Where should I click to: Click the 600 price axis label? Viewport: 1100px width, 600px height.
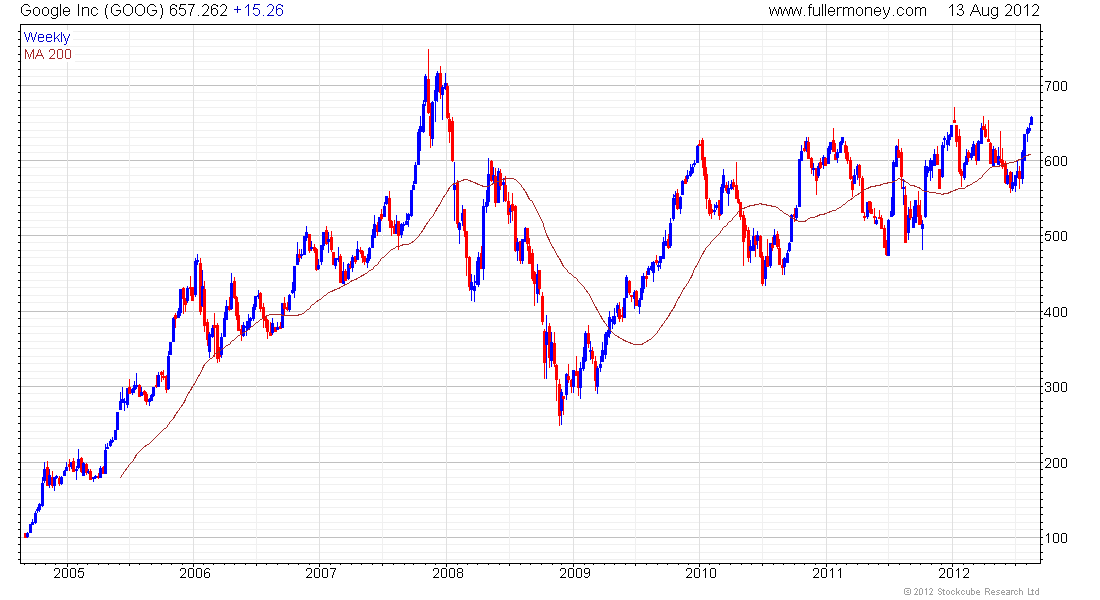coord(1056,161)
